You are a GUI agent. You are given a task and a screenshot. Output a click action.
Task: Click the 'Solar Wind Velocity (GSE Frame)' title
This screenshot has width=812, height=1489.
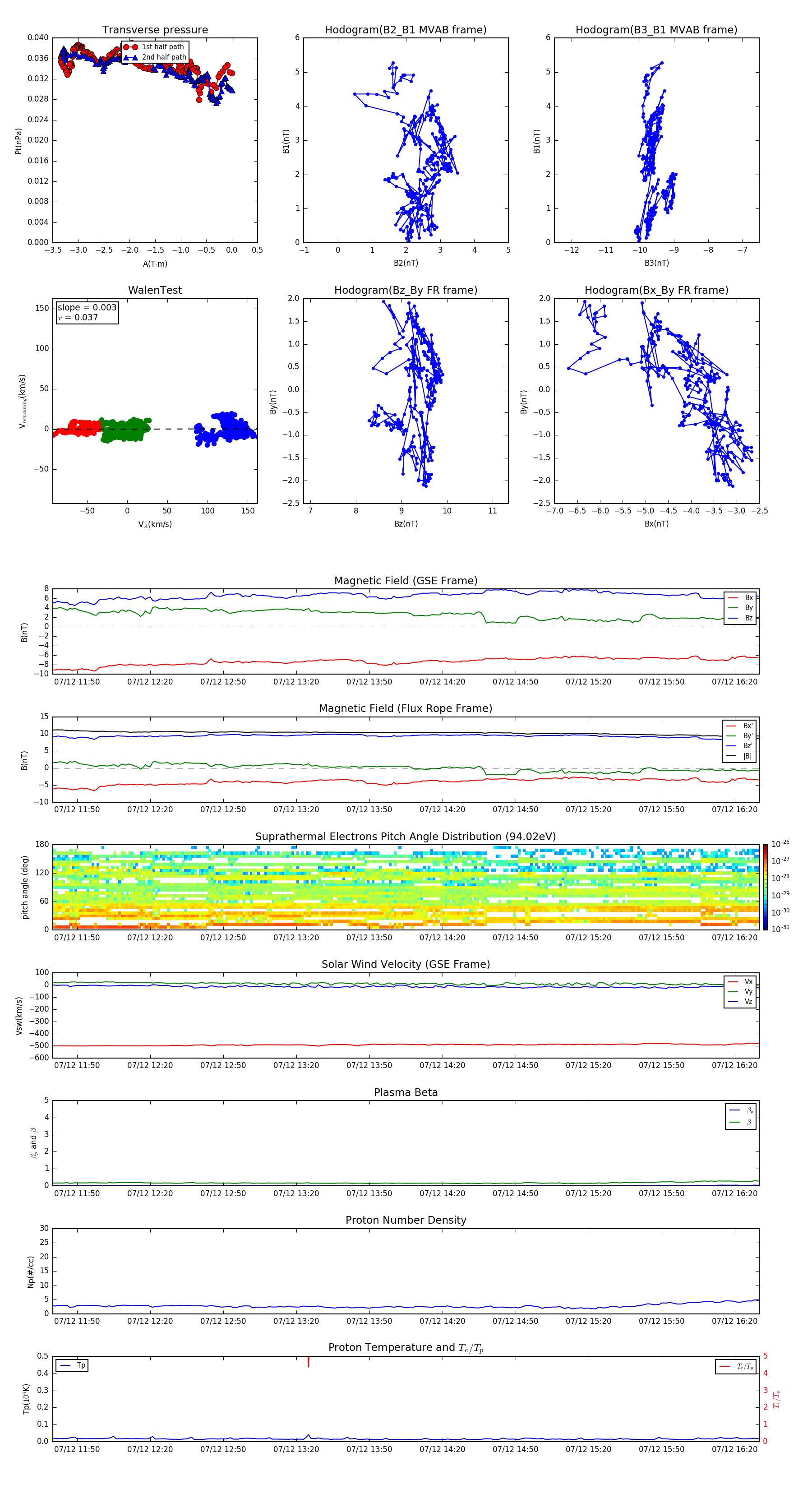pyautogui.click(x=406, y=965)
